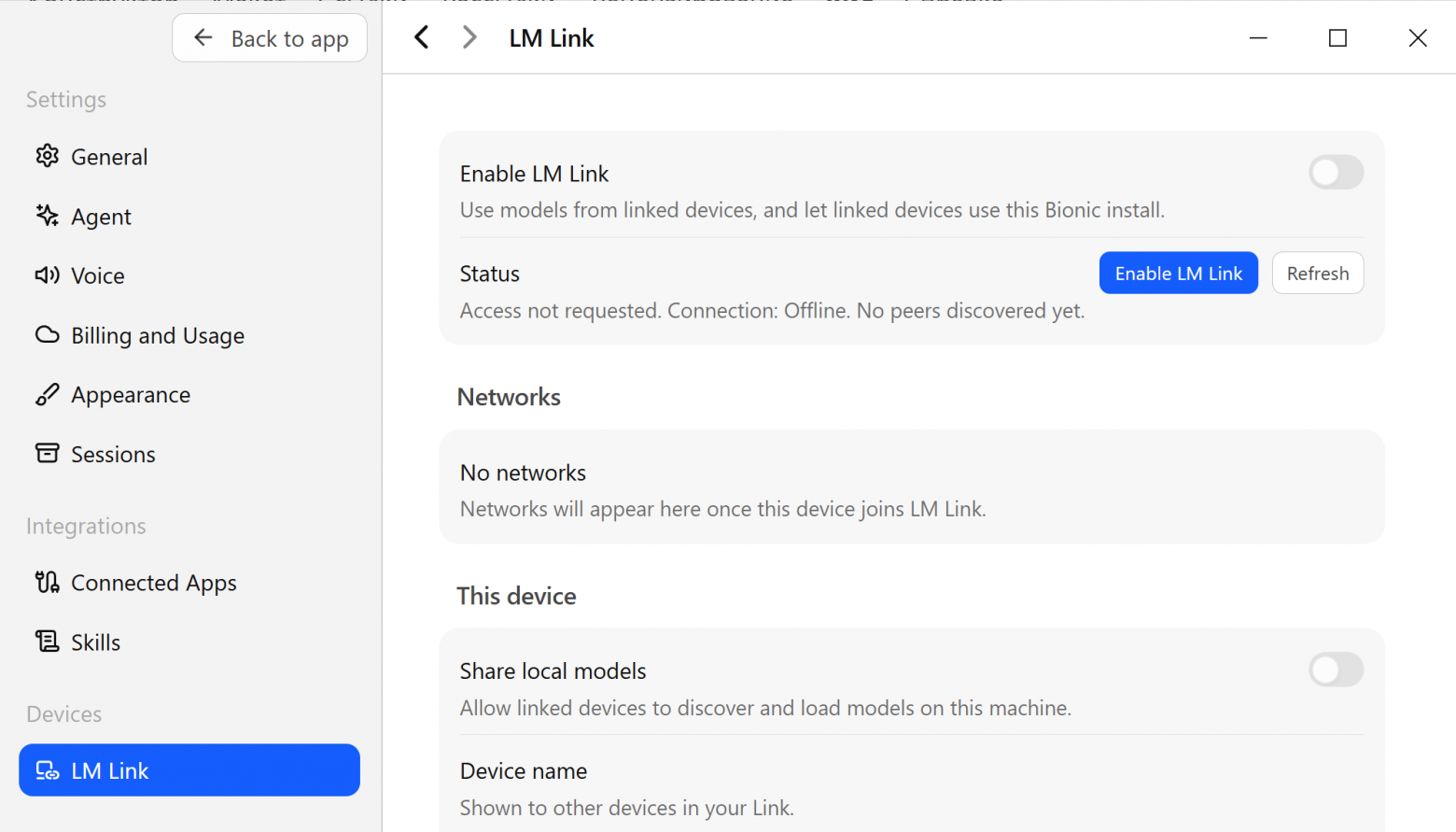
Task: Click the 'Device name' label
Action: pyautogui.click(x=524, y=770)
